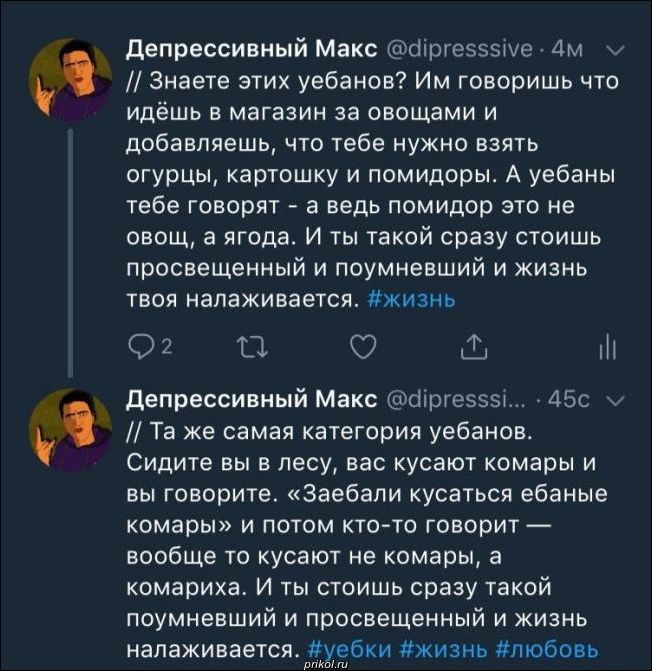
Task: Like the first tweet with heart icon
Action: [366, 349]
